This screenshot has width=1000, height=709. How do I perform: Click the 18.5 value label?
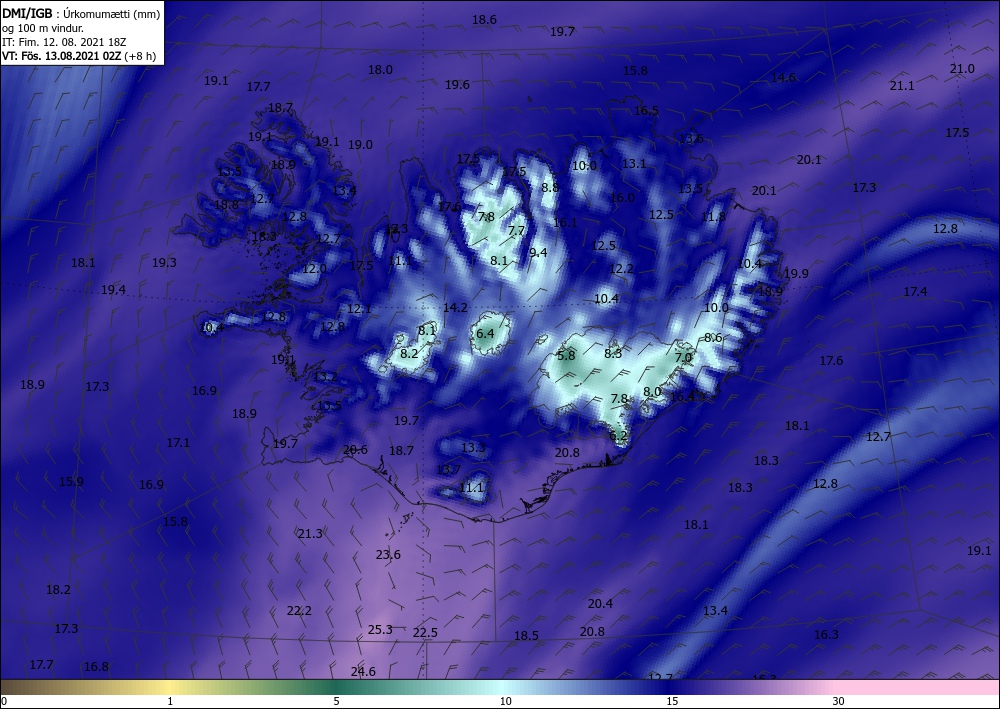point(527,636)
